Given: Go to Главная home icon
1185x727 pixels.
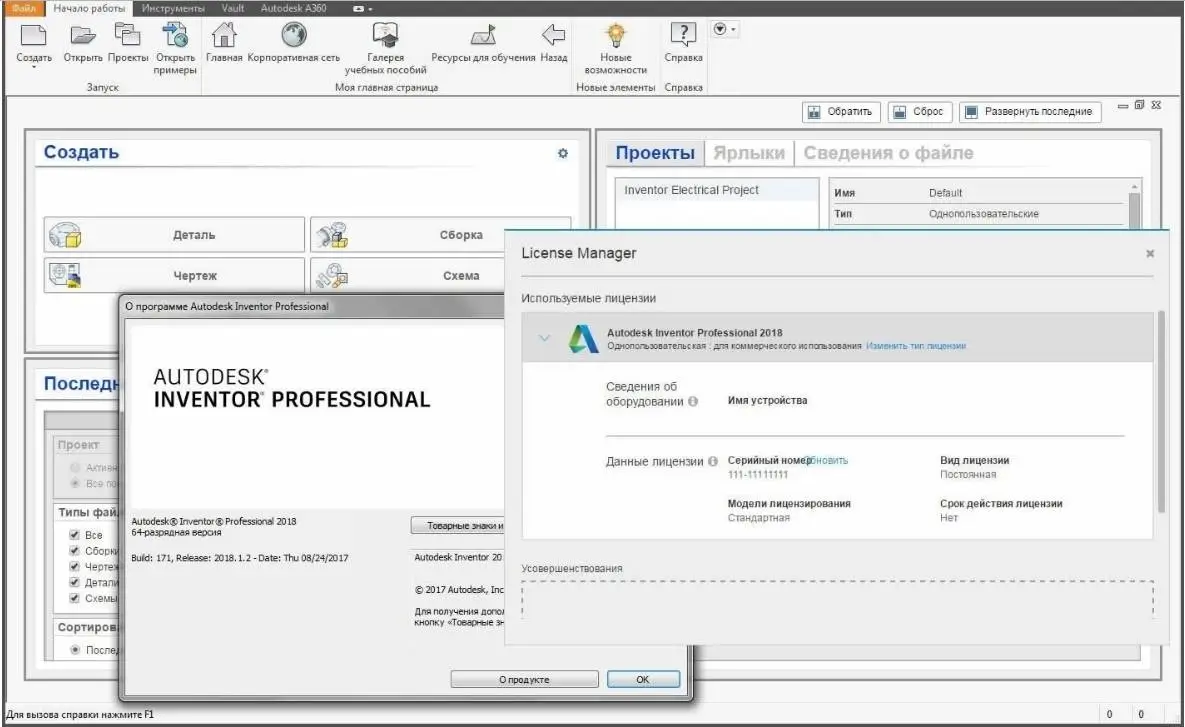Looking at the screenshot, I should click(x=224, y=36).
